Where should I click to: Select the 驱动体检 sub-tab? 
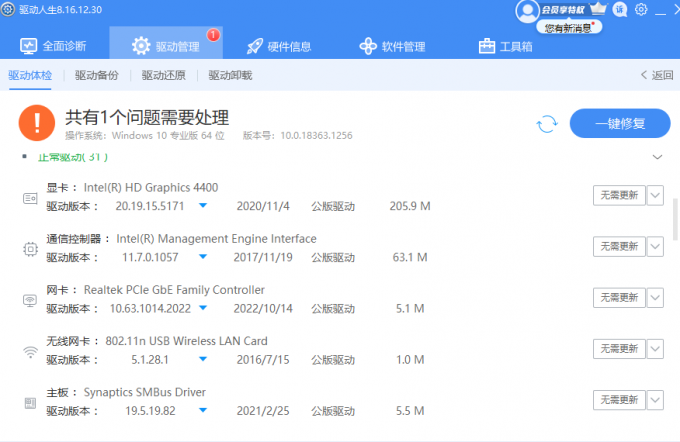[30, 75]
